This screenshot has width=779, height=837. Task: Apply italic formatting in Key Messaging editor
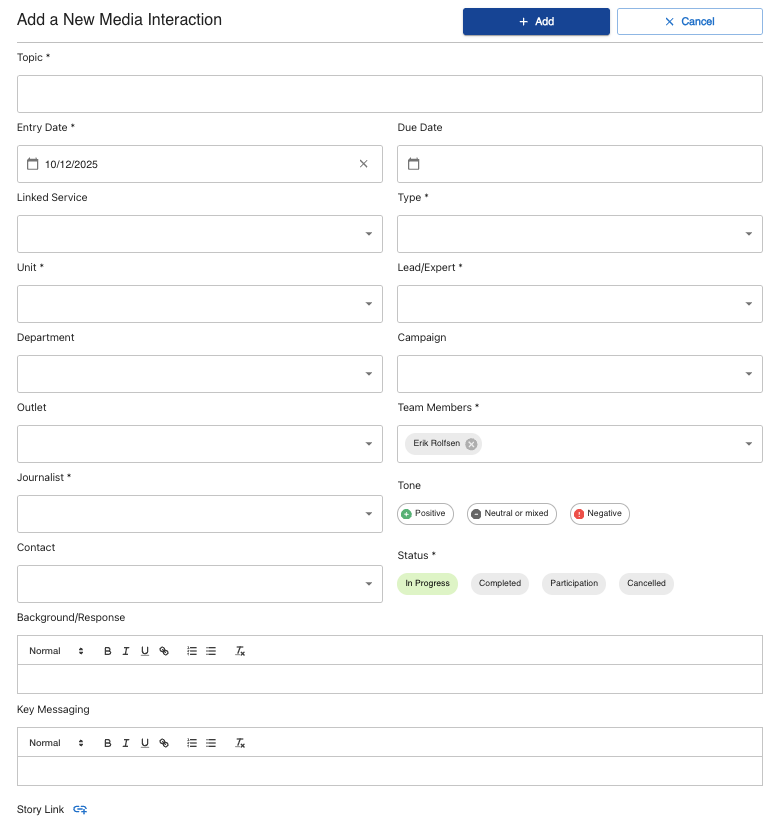pos(126,743)
